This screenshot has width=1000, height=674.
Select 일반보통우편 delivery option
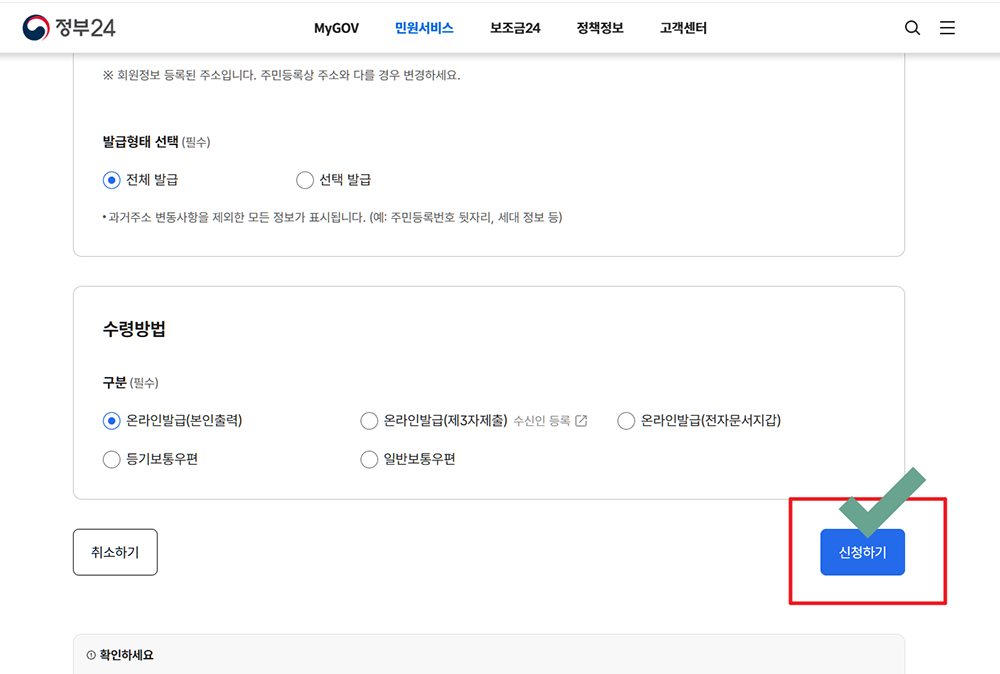click(x=369, y=459)
